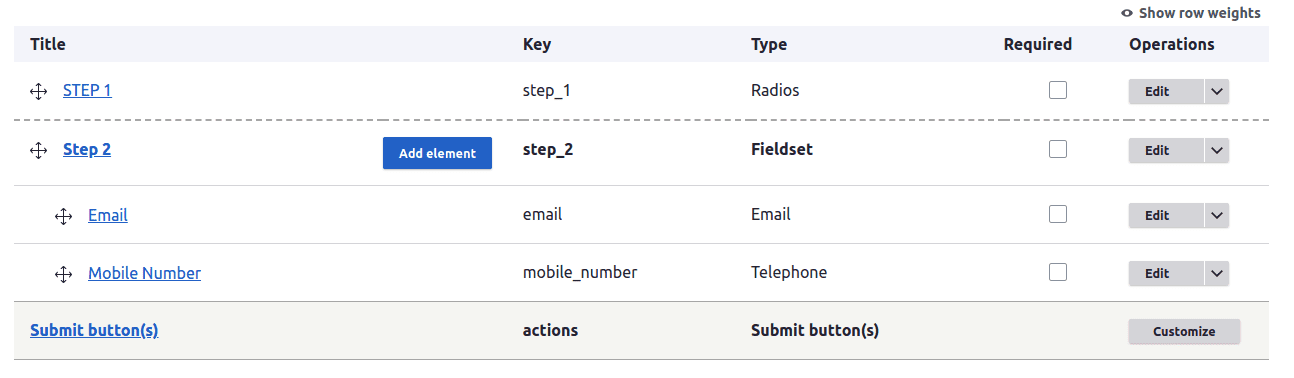Screen dimensions: 1294x378
Task: Enable Required for the Email element
Action: coord(1058,214)
